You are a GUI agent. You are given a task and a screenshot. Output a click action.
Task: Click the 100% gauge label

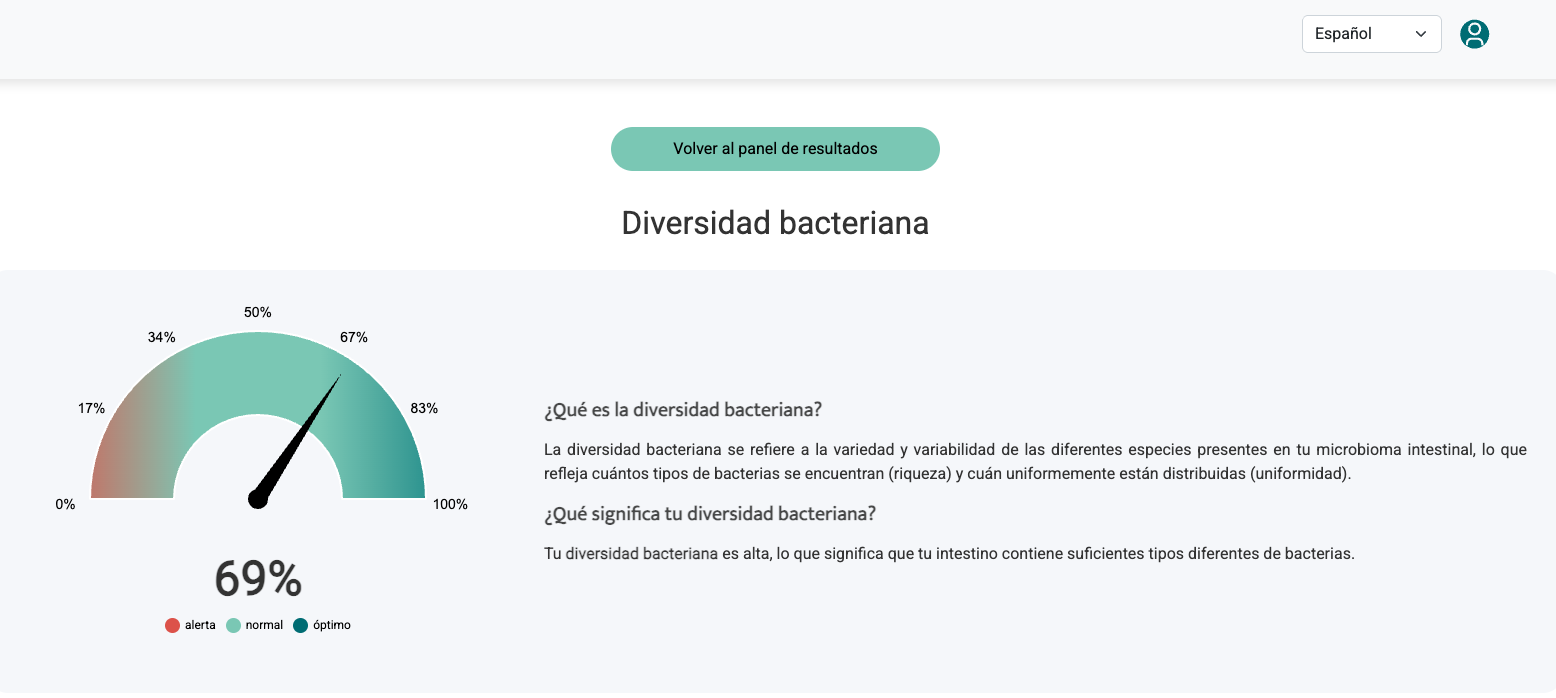[450, 505]
